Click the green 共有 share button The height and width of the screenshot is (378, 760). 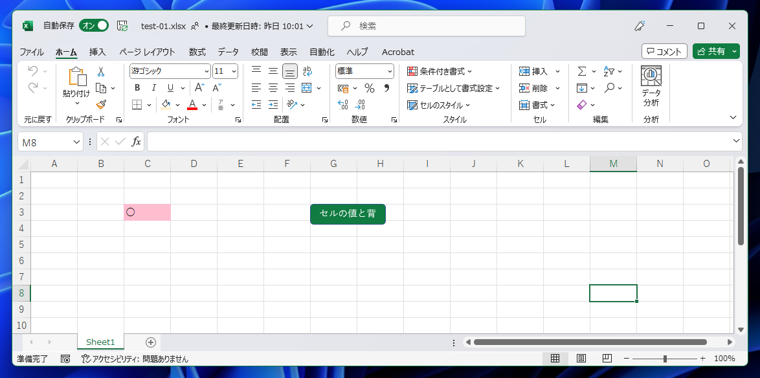(716, 51)
